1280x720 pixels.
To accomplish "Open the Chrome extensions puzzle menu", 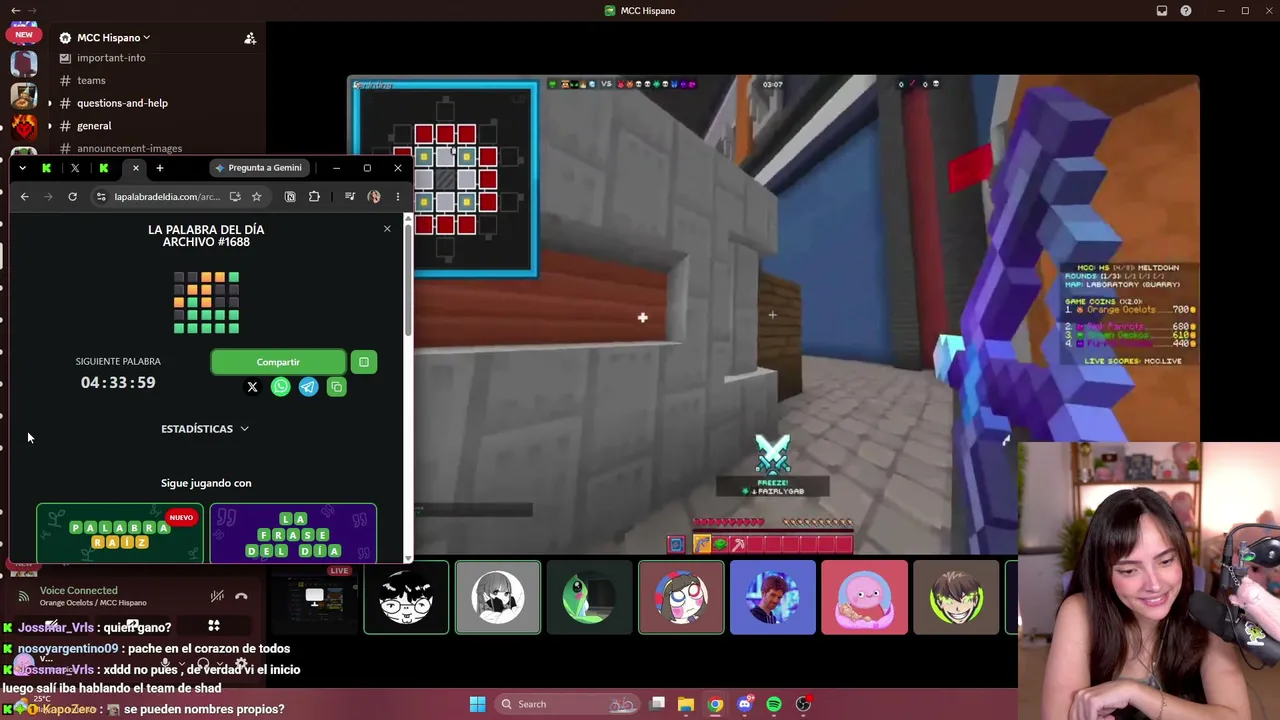I will 314,197.
